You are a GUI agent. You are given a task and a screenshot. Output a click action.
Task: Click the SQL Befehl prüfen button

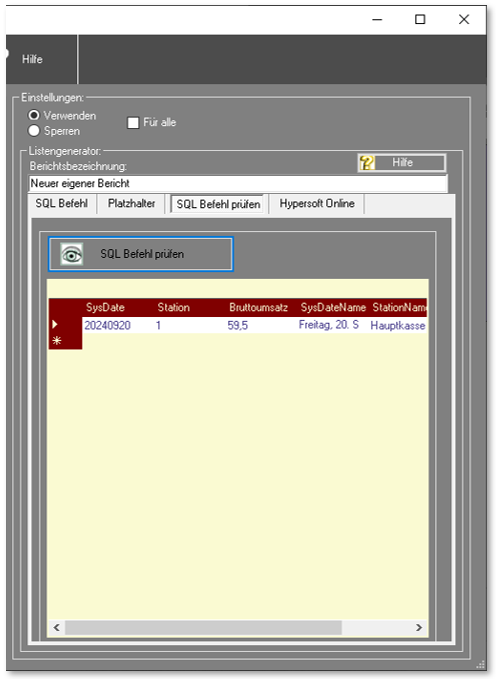[x=141, y=254]
